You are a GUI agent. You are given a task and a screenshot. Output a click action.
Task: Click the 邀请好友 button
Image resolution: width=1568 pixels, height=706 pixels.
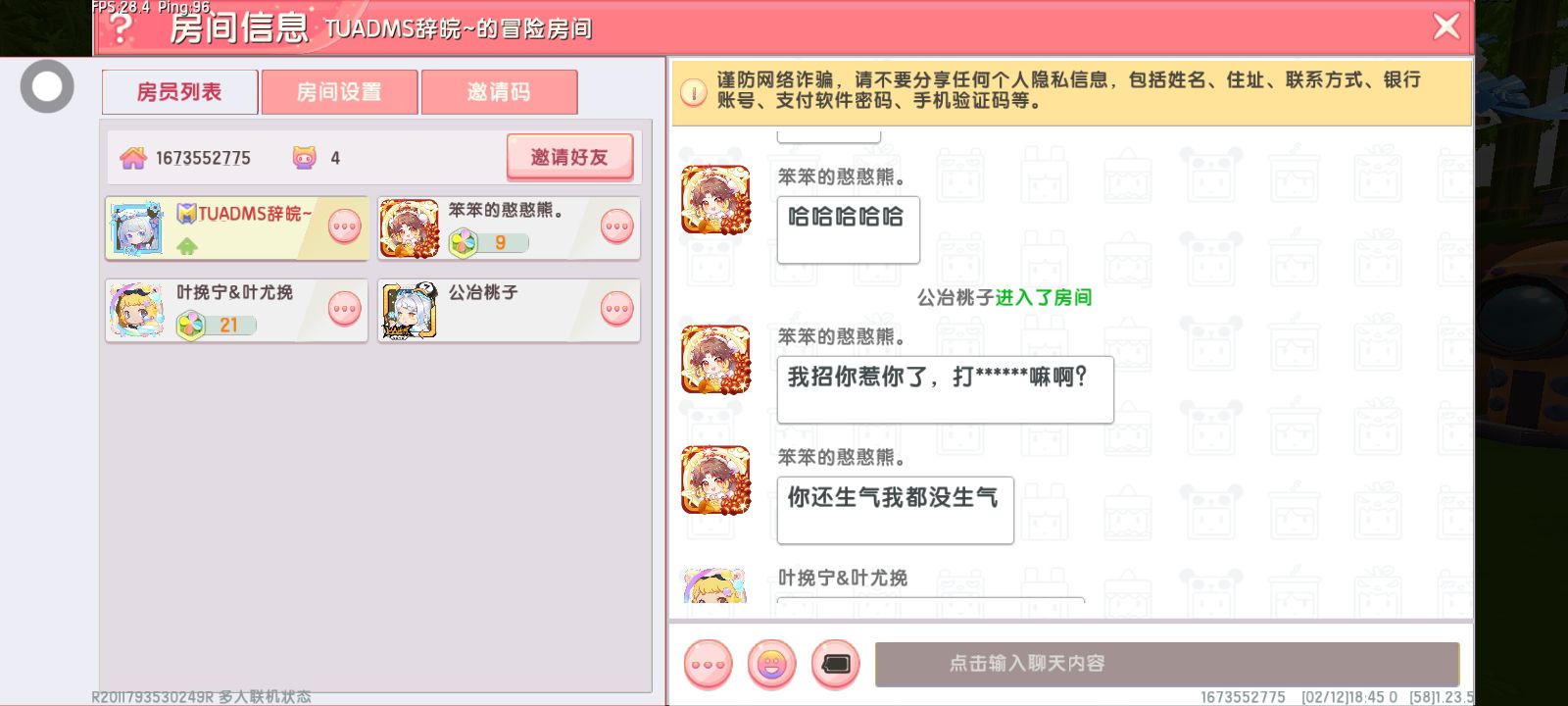(569, 157)
